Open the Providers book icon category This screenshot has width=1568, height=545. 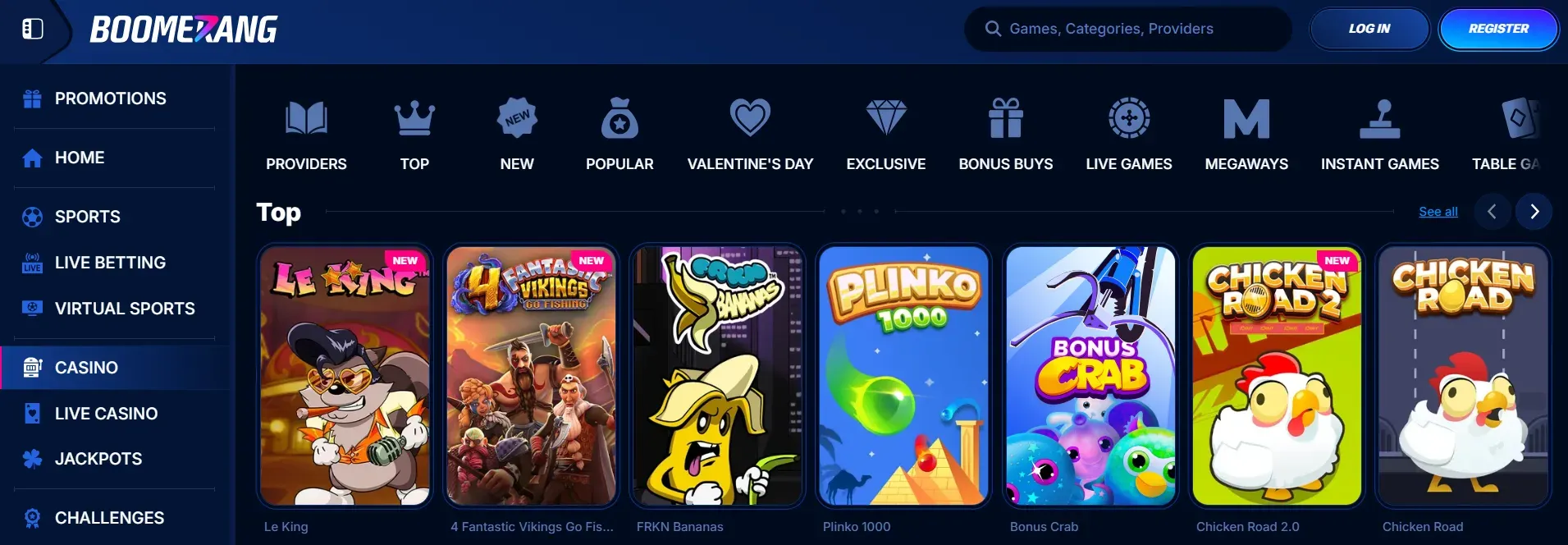coord(306,118)
